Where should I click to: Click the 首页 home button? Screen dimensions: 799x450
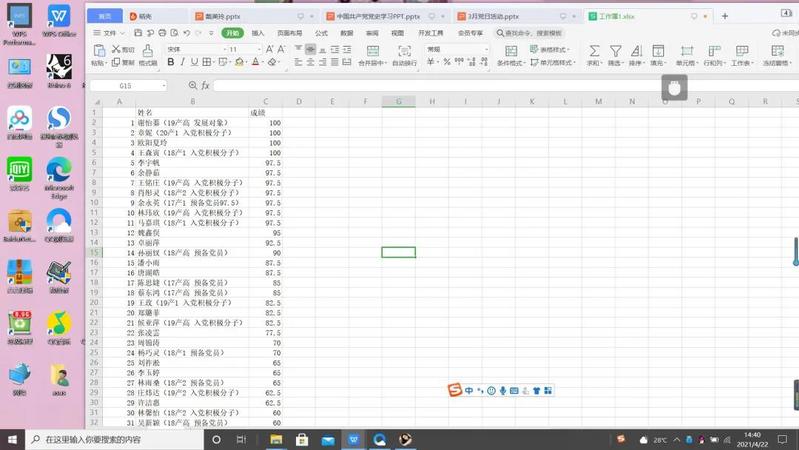tap(104, 16)
